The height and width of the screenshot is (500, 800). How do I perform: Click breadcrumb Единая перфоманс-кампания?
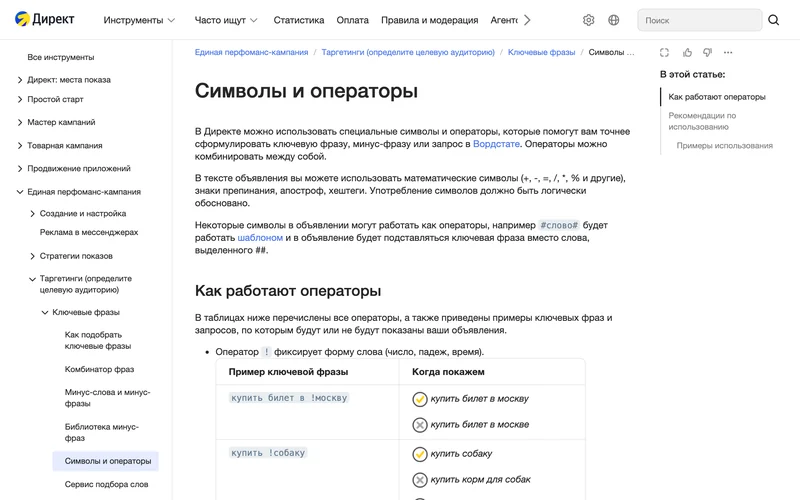(x=252, y=52)
